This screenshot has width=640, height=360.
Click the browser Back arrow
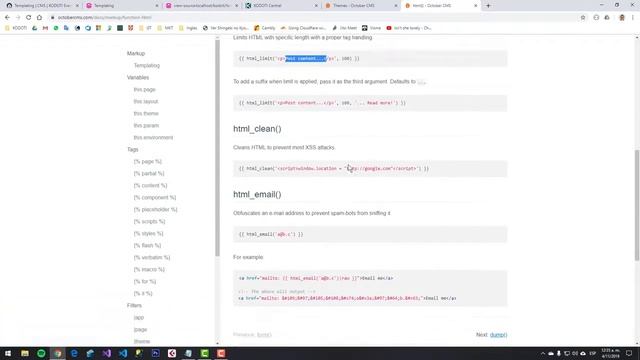(x=7, y=18)
